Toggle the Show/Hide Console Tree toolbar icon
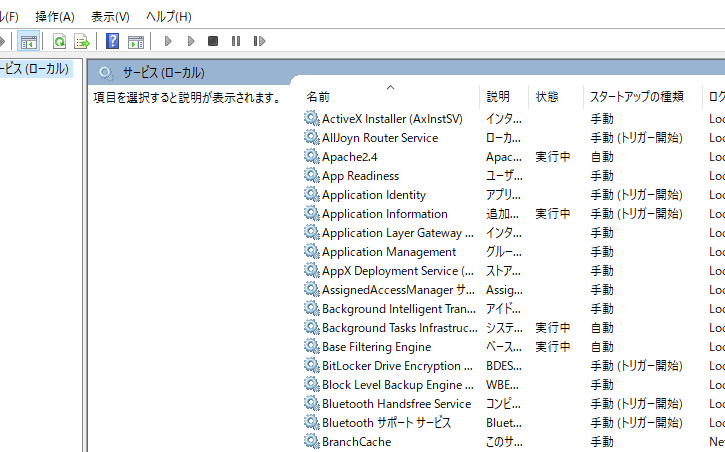The height and width of the screenshot is (452, 725). click(x=28, y=42)
